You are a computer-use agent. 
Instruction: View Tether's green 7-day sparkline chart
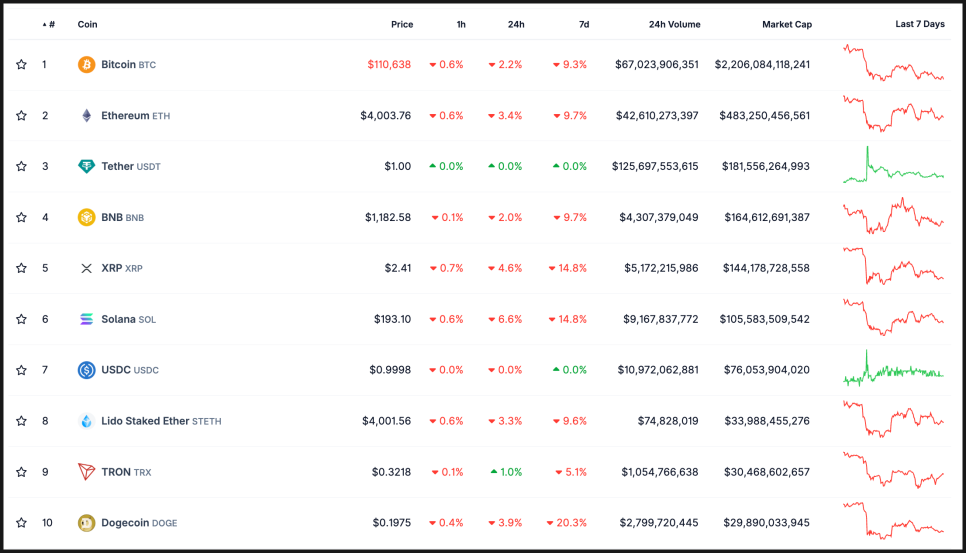[x=893, y=167]
